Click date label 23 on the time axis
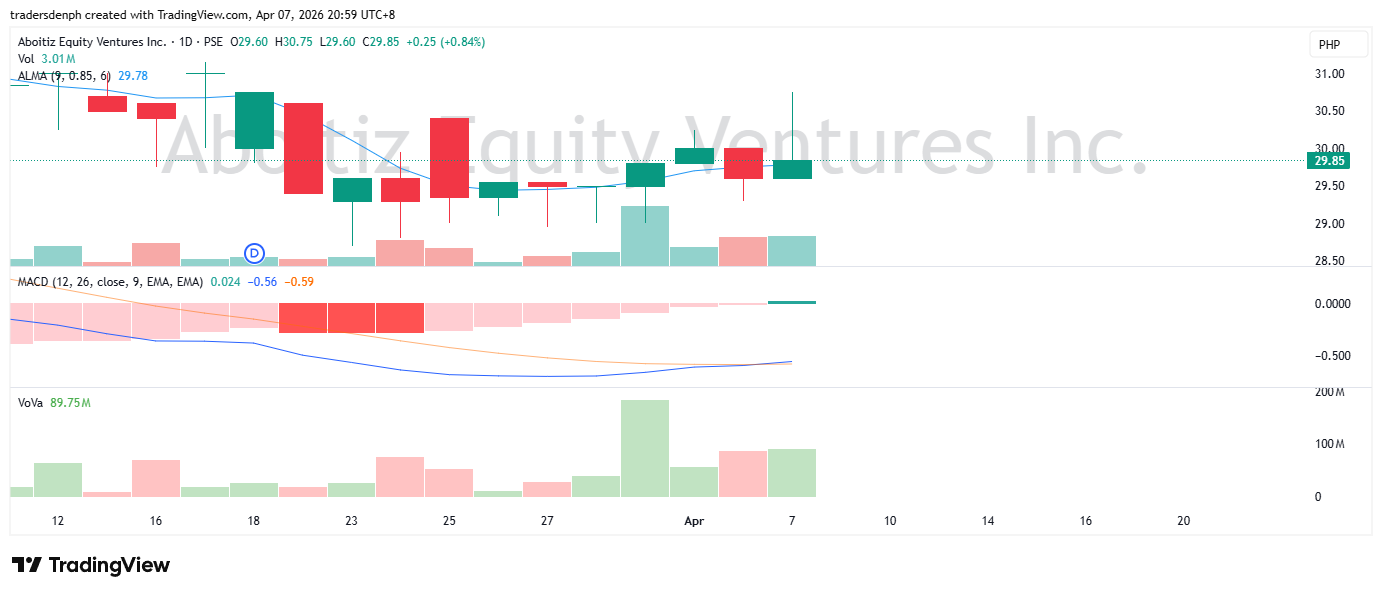1382x595 pixels. pos(352,521)
